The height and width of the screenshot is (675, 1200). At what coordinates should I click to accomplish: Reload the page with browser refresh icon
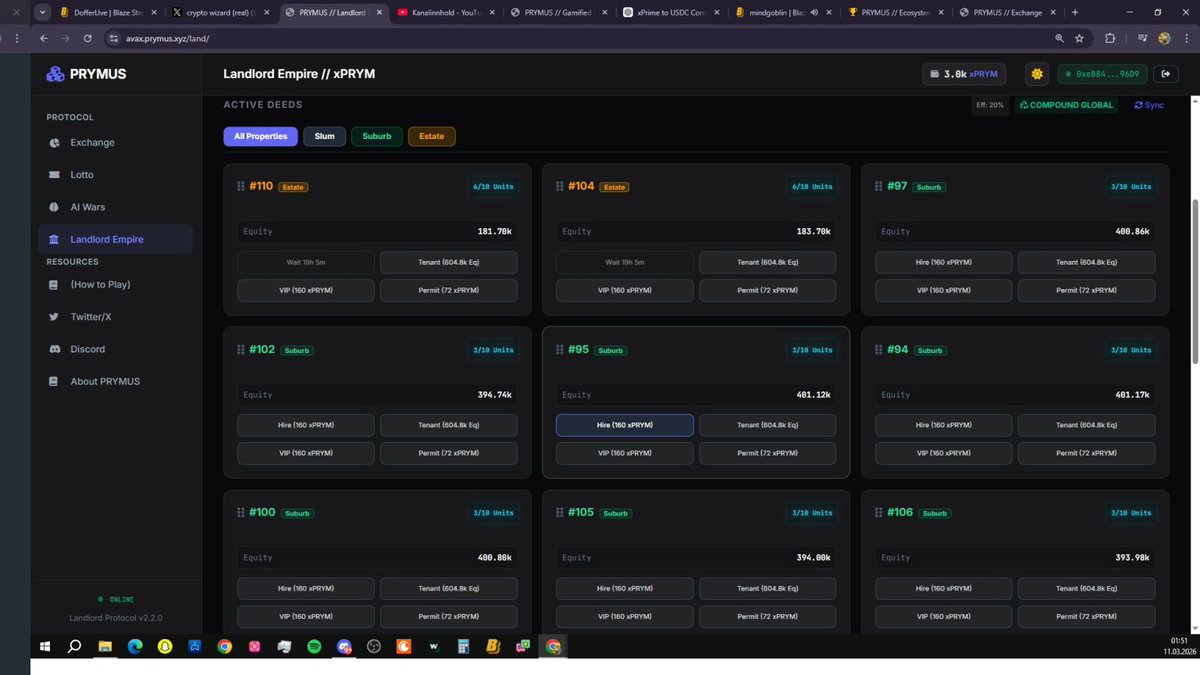pyautogui.click(x=88, y=38)
